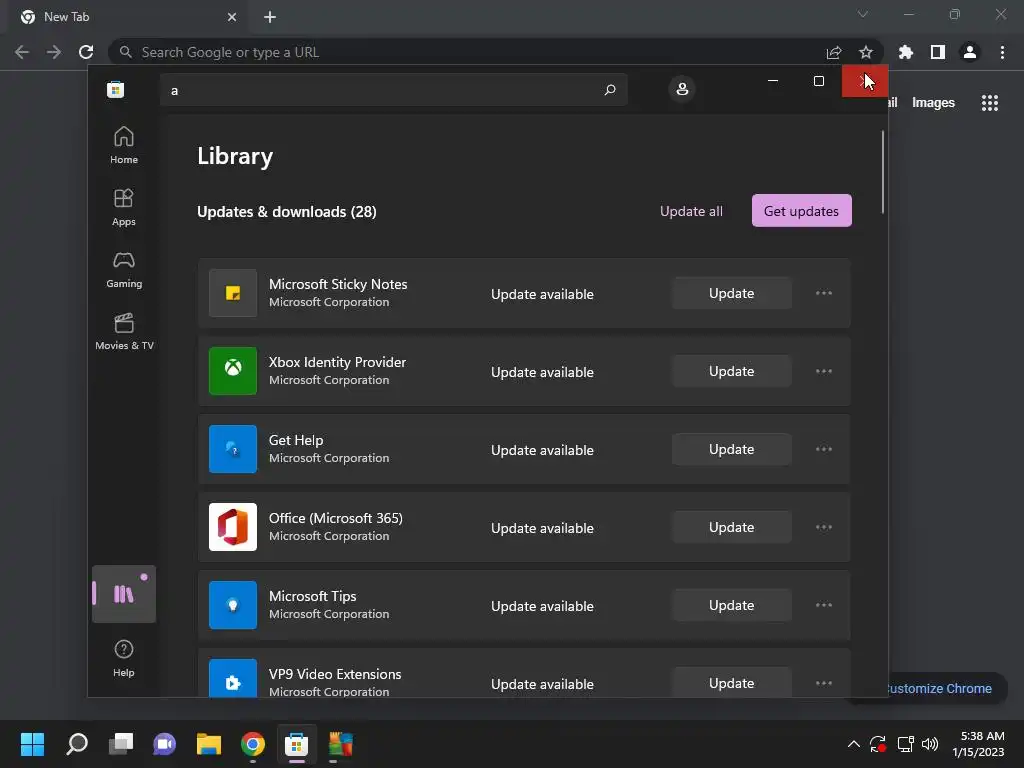Open the Home section in Microsoft Store sidebar
This screenshot has height=768, width=1024.
pos(123,145)
